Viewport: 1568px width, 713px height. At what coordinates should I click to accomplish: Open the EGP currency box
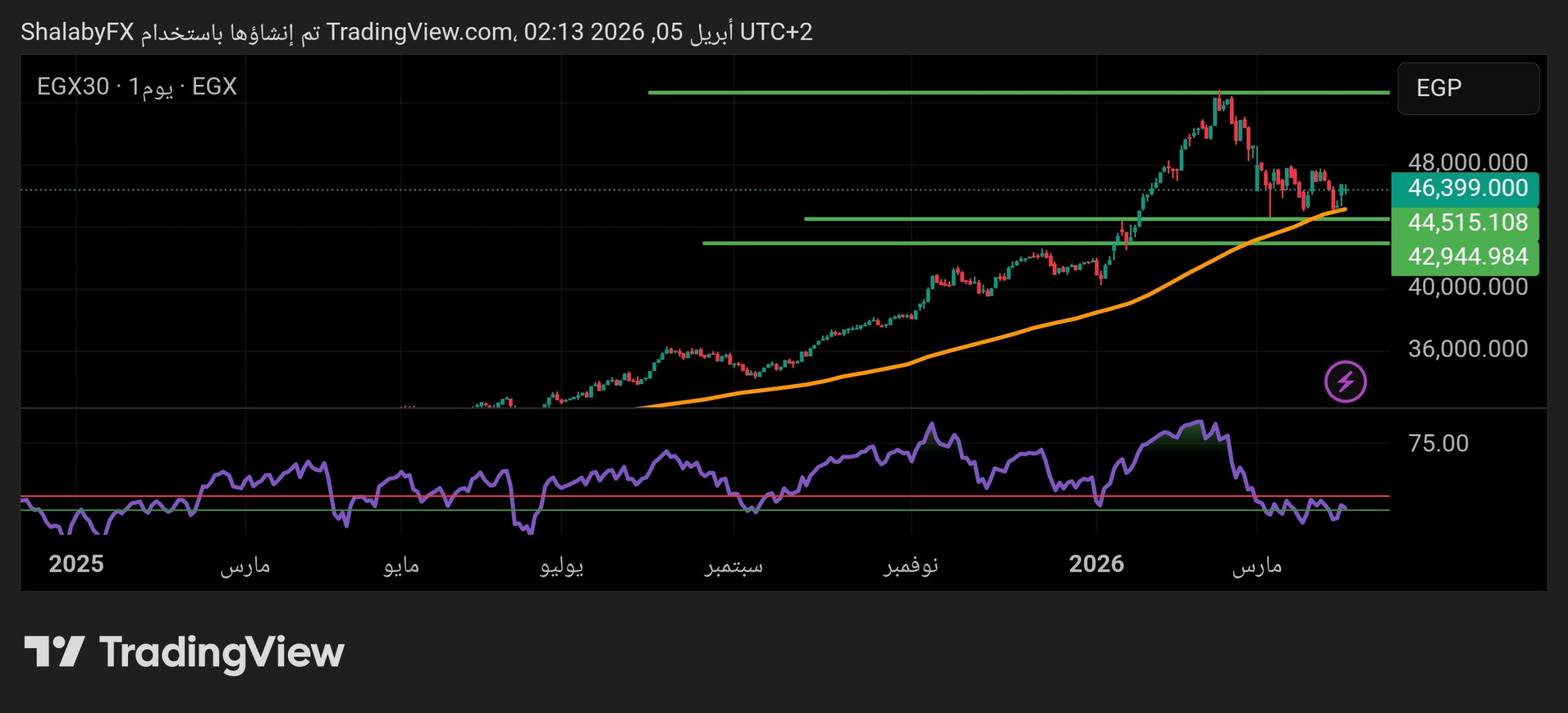coord(1468,88)
